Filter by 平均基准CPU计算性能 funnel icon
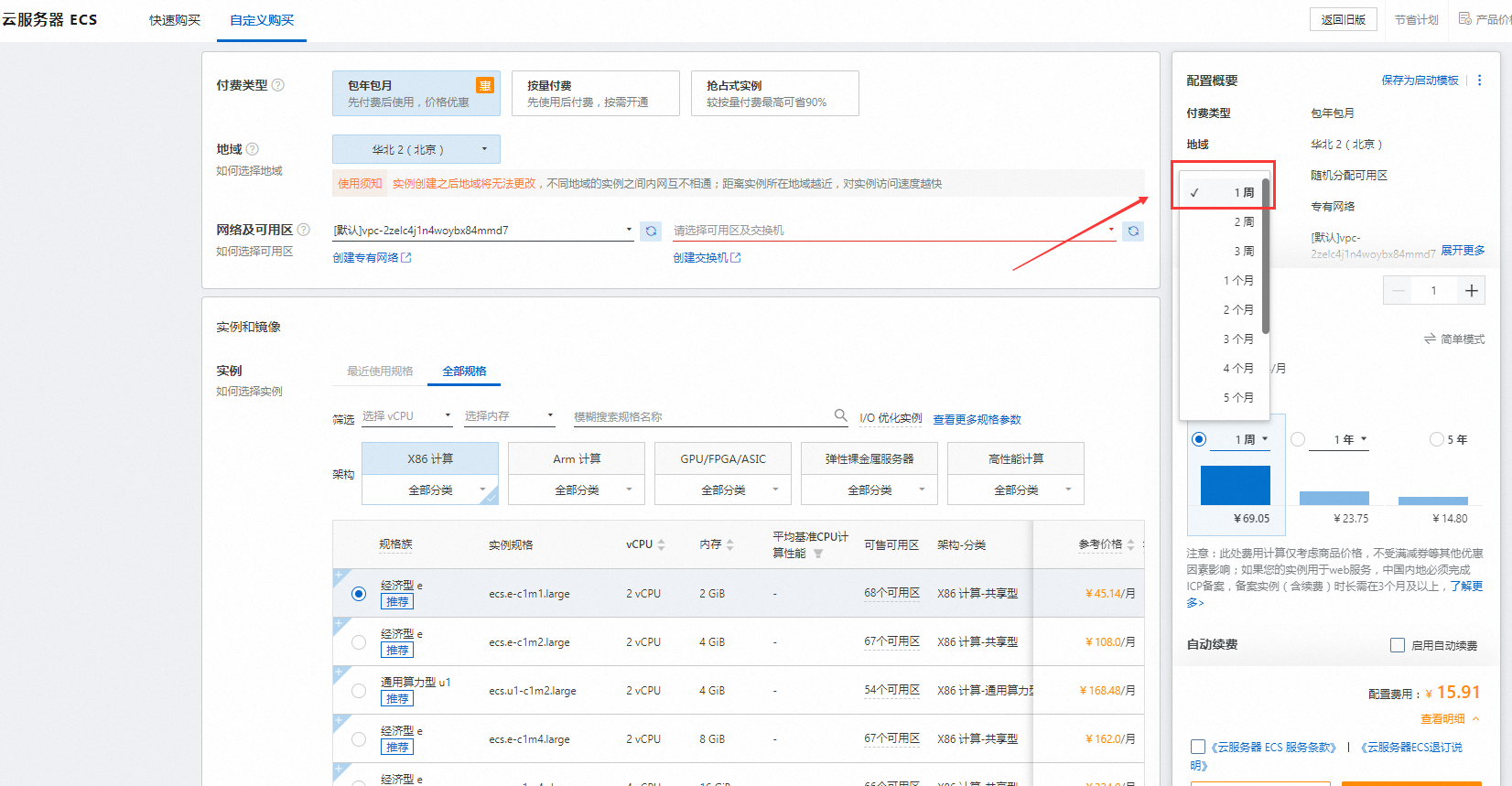 tap(818, 554)
